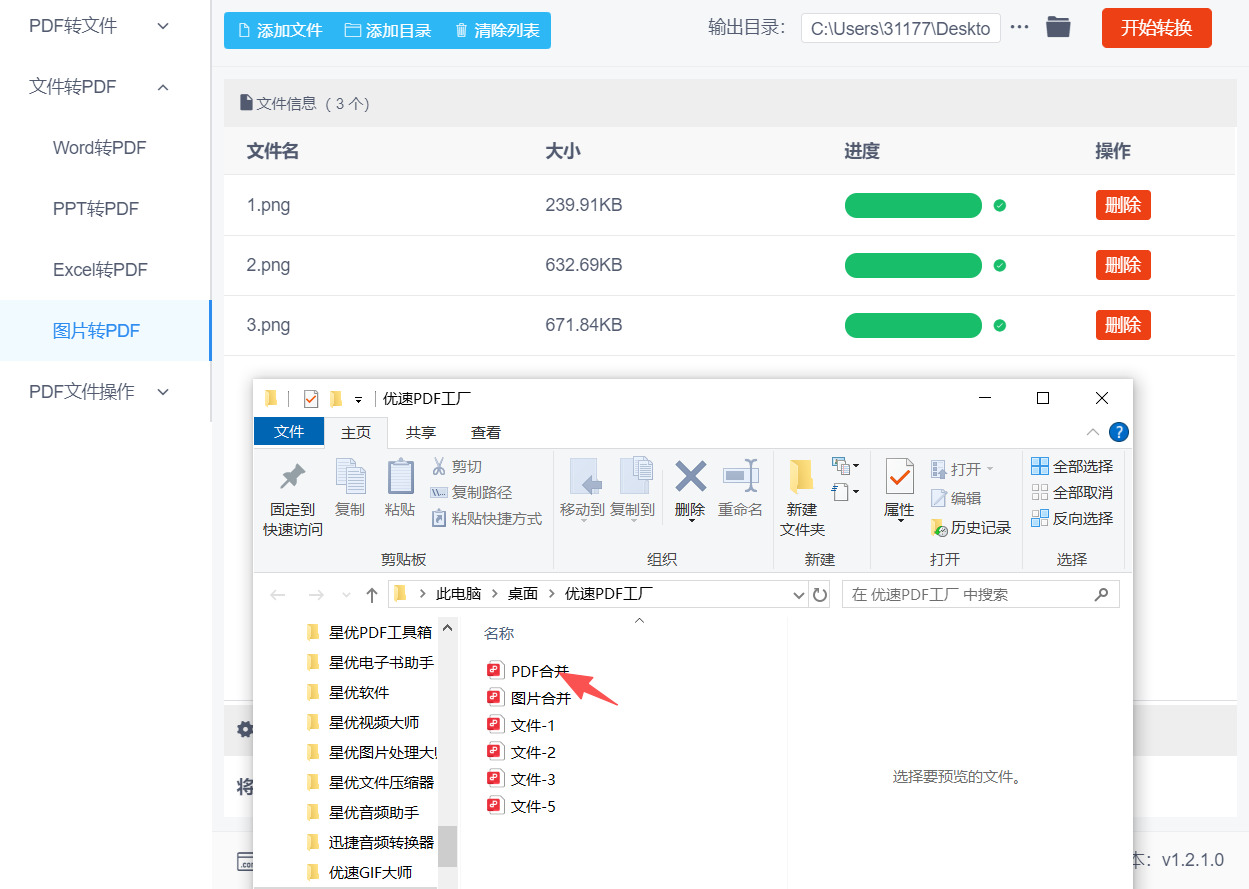Click 反向选择 in ribbon
The width and height of the screenshot is (1249, 889).
pyautogui.click(x=1072, y=519)
